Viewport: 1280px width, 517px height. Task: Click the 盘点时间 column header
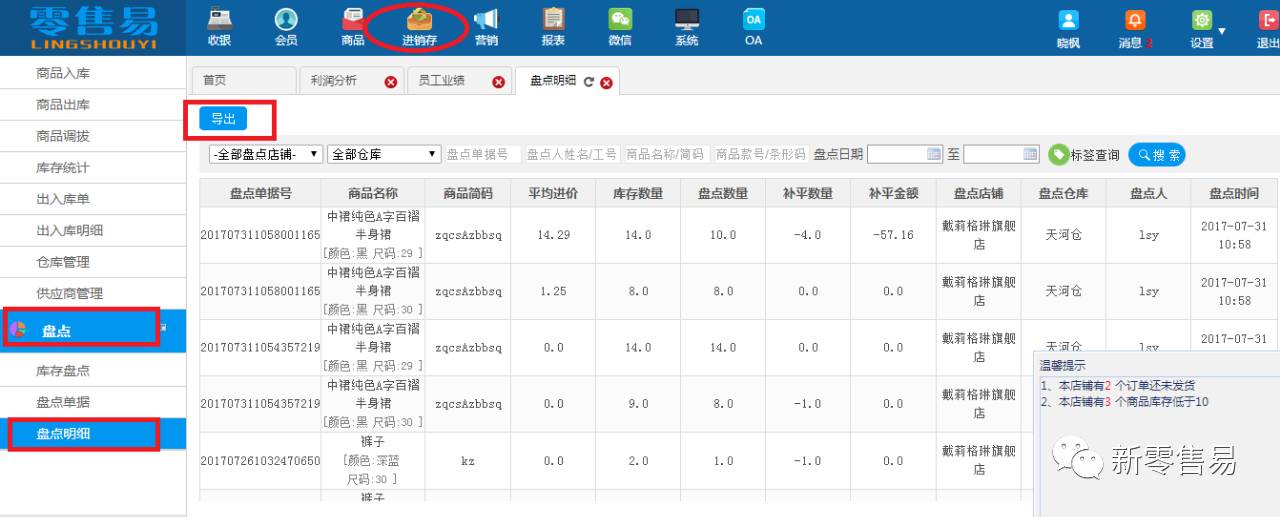click(1234, 193)
